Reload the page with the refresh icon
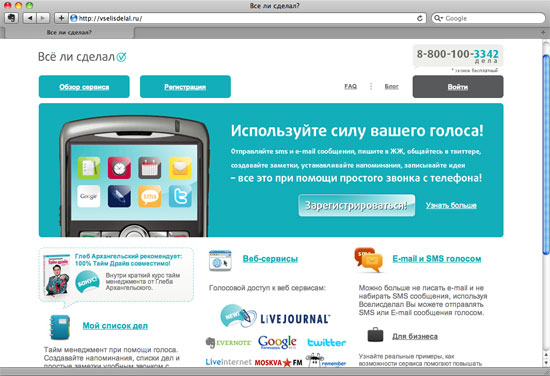 (420, 18)
